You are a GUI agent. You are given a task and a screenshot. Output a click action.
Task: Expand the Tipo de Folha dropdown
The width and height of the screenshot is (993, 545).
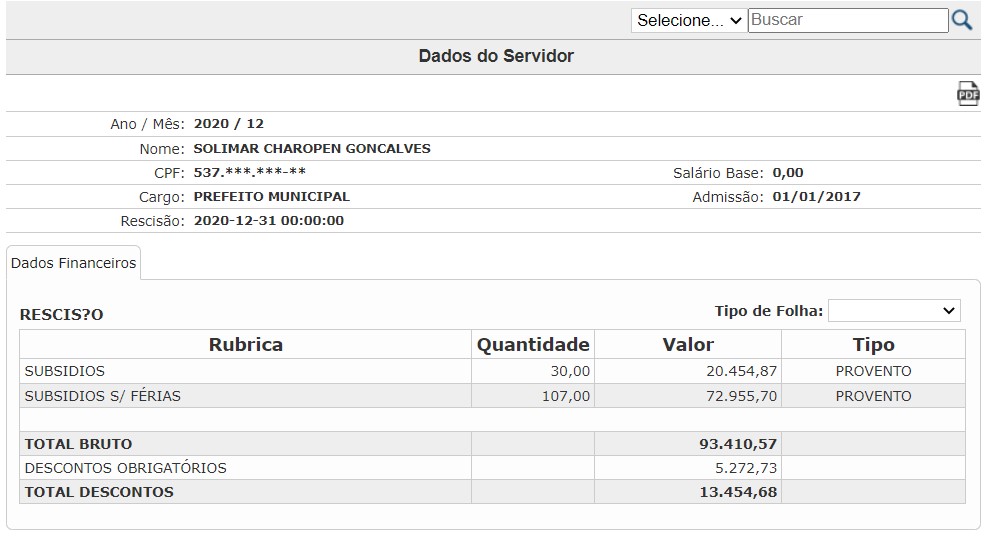coord(894,311)
